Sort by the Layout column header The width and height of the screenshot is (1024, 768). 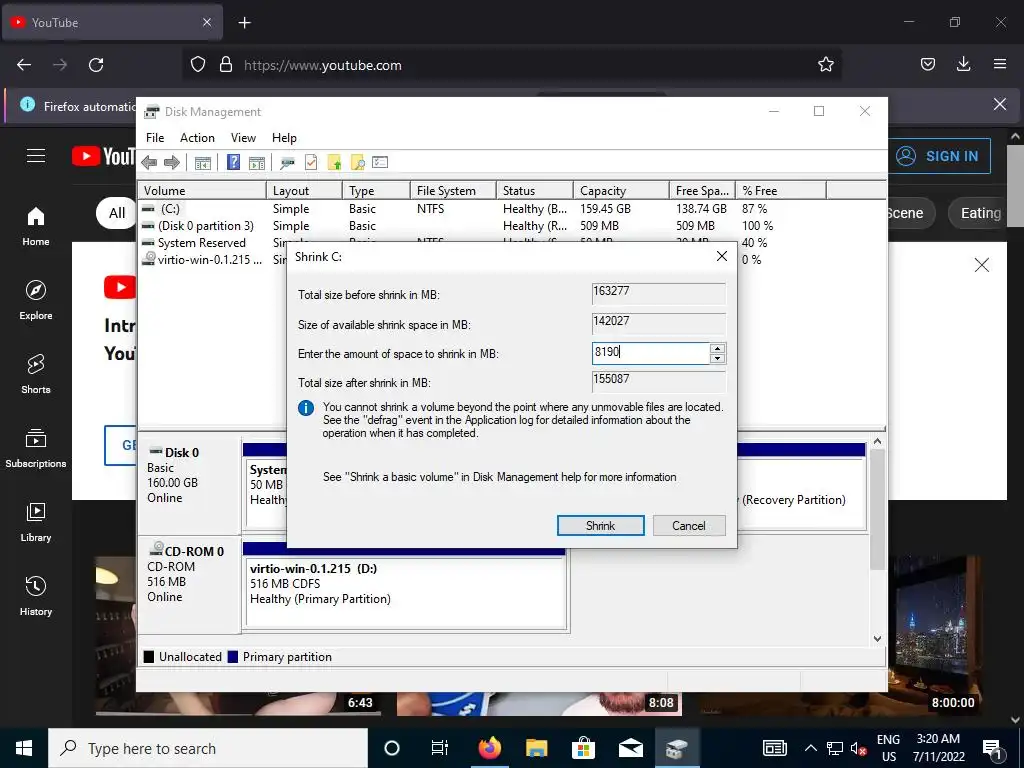pyautogui.click(x=304, y=191)
